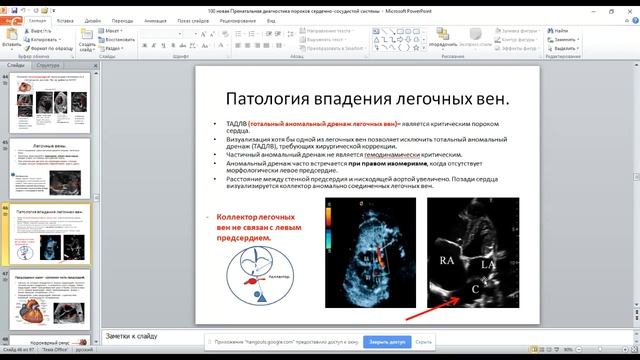640x360 pixels.
Task: Open the Упорядочить arrange menu
Action: coord(443,38)
